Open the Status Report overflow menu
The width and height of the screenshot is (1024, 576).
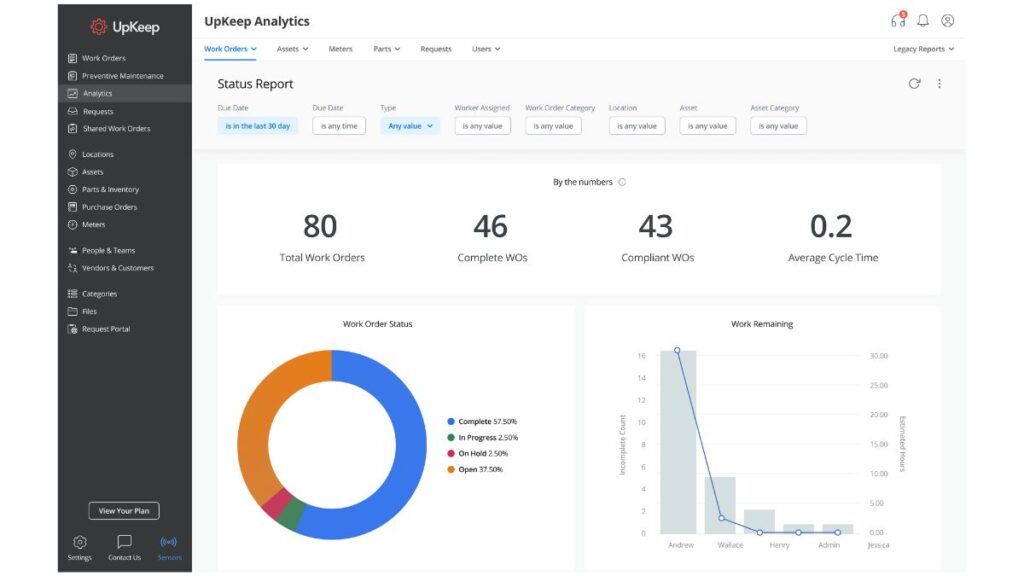point(938,84)
